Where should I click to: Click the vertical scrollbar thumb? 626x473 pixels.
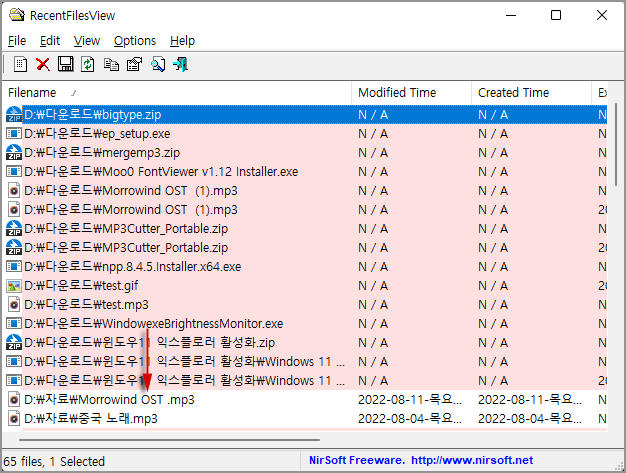click(x=616, y=144)
